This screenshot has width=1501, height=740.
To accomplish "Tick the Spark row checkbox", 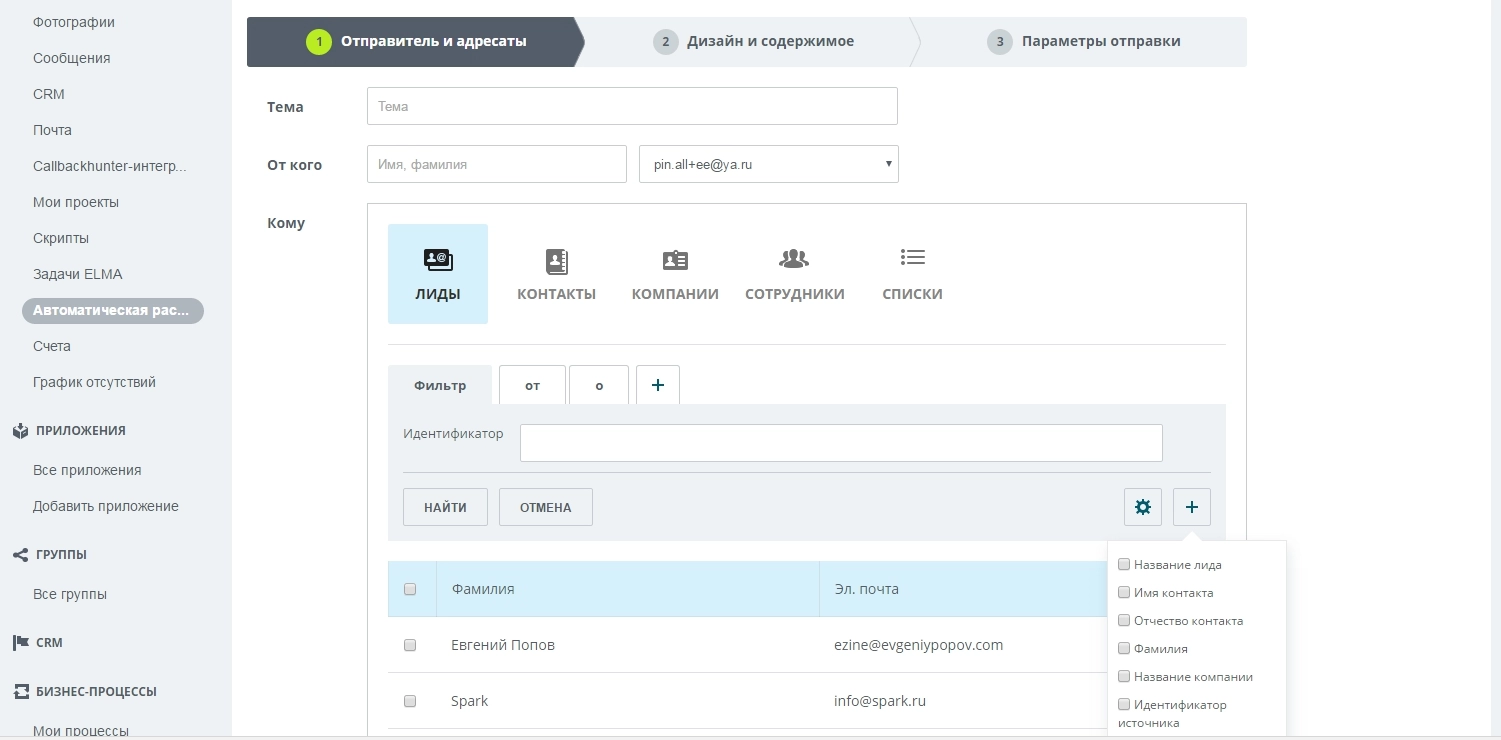I will tap(410, 701).
